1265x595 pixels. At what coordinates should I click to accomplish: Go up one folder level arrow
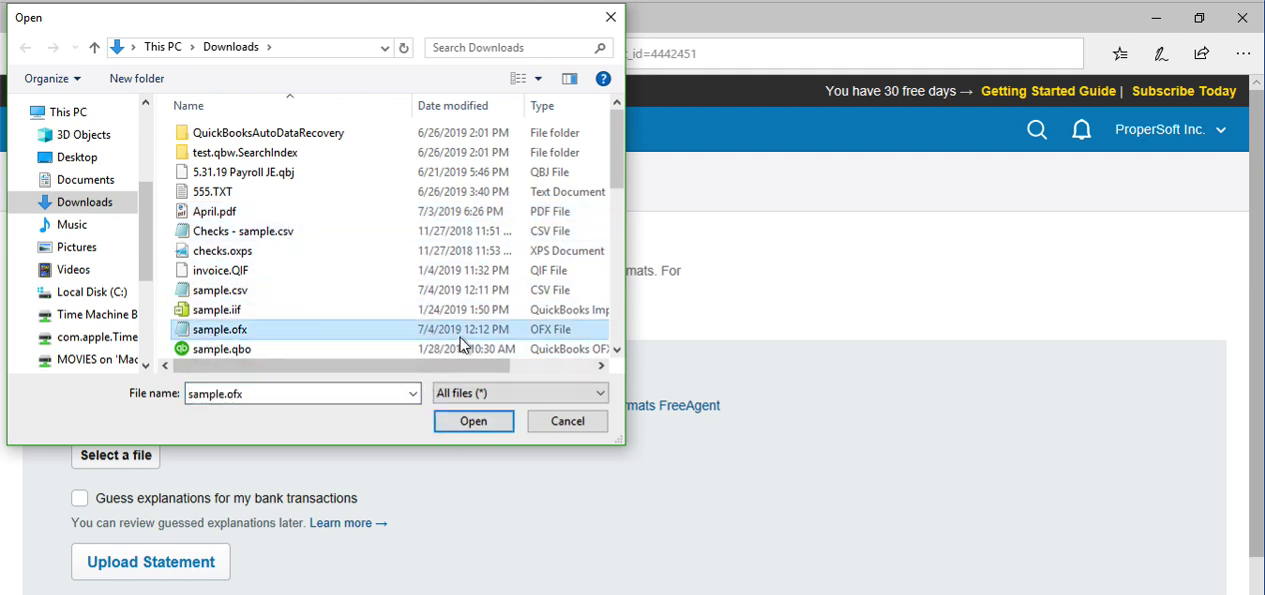tap(94, 48)
